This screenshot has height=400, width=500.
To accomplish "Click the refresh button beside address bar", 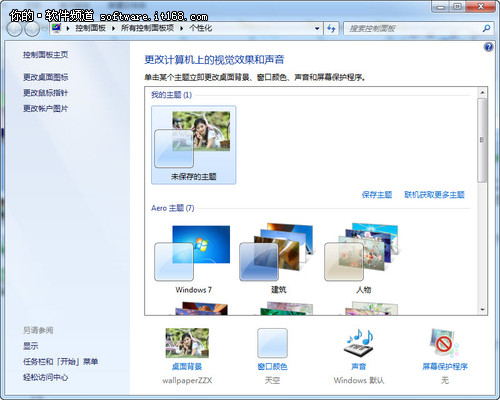I will 331,29.
